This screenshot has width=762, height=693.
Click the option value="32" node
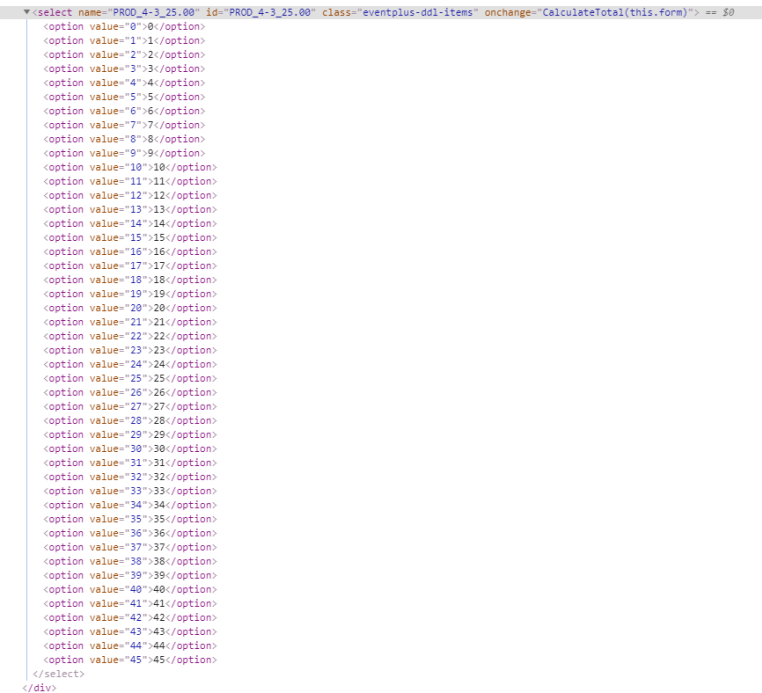[x=130, y=477]
